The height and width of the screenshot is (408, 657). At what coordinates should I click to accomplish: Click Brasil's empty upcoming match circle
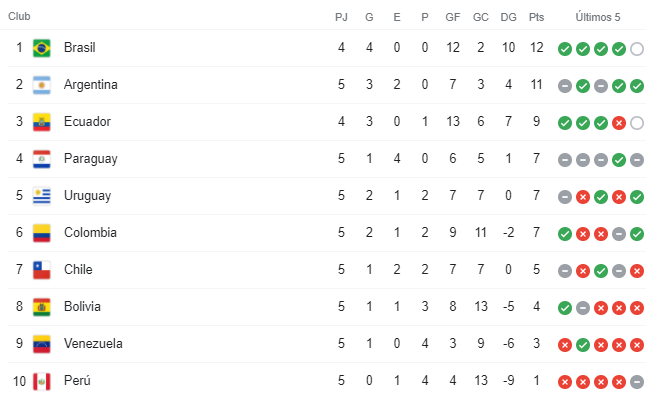[637, 48]
